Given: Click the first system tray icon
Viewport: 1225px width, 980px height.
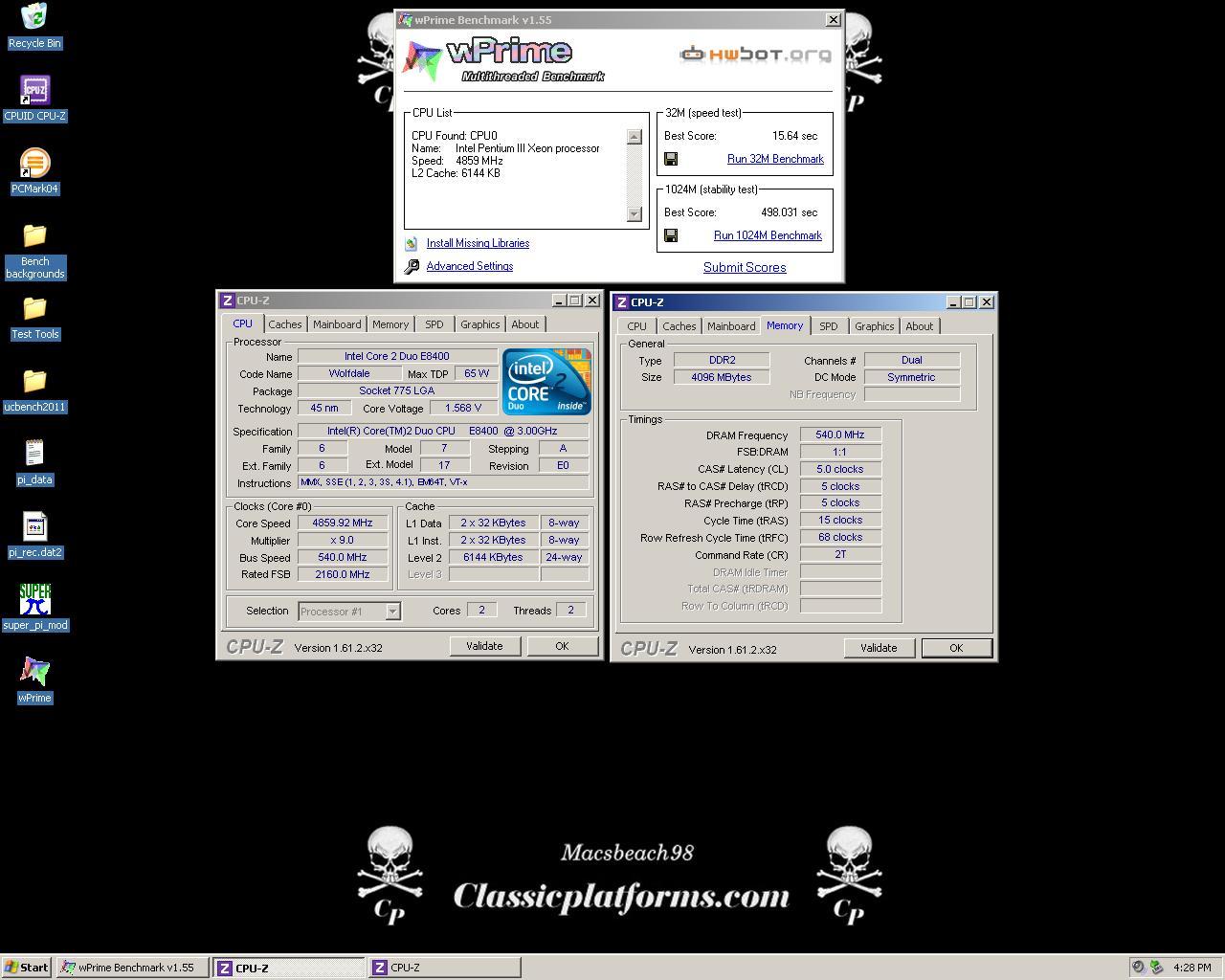Looking at the screenshot, I should [1138, 968].
